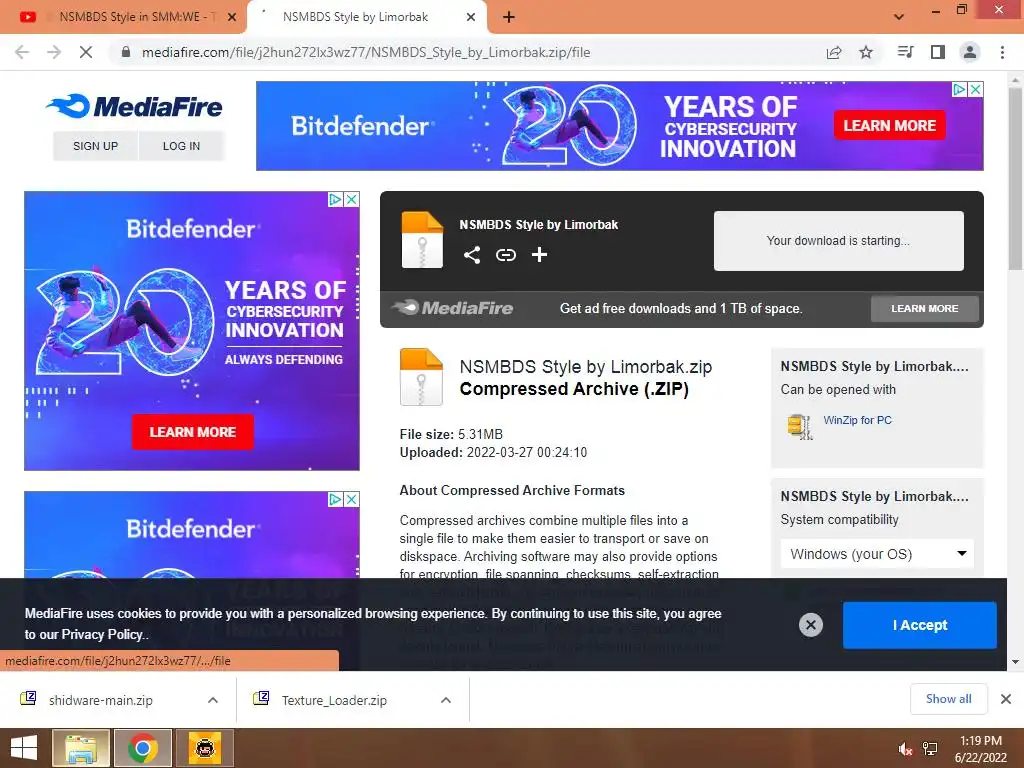Close the NSMBDS Style by Limorbak tab

[471, 17]
